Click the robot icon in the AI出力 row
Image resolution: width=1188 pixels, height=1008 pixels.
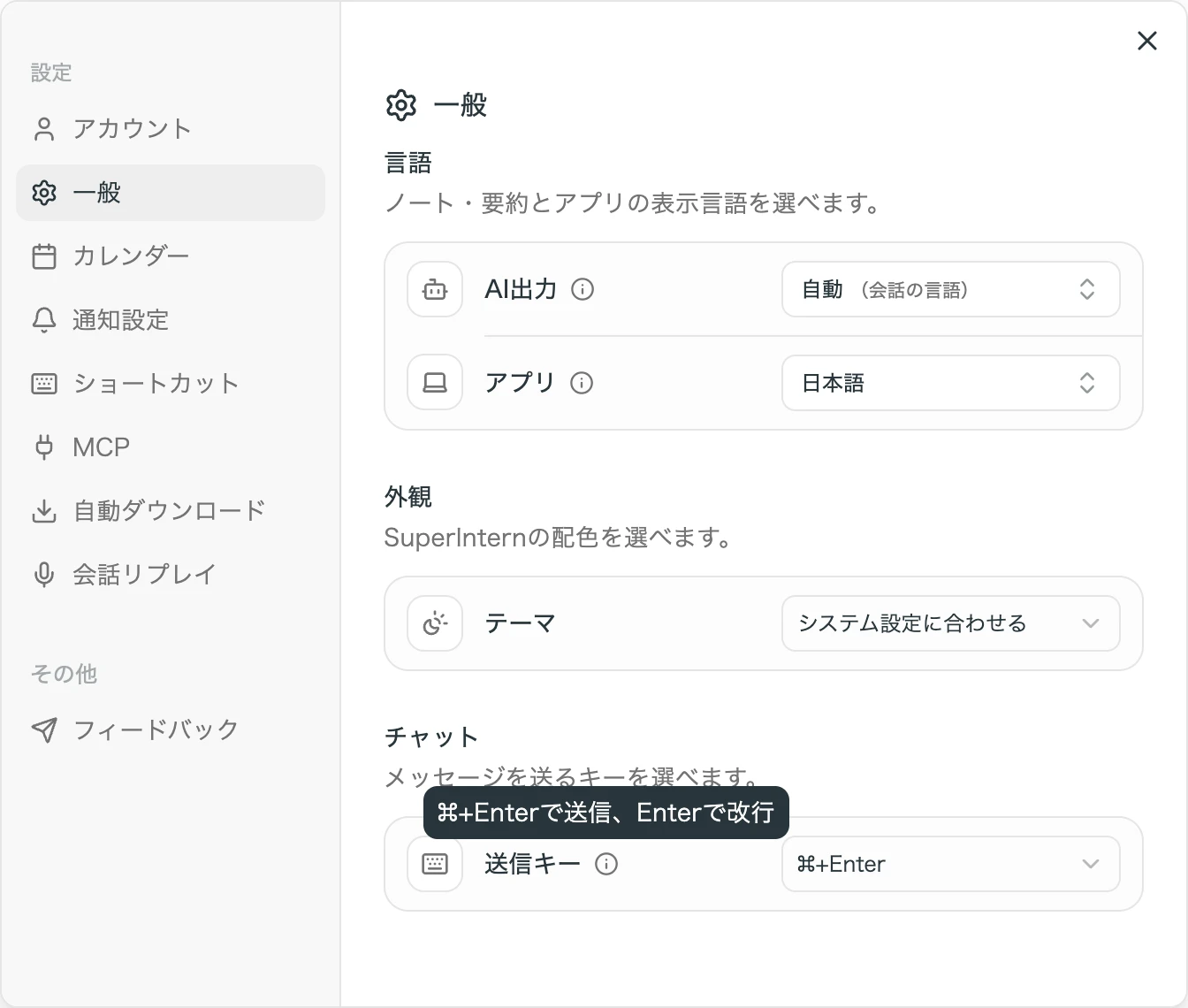tap(435, 289)
